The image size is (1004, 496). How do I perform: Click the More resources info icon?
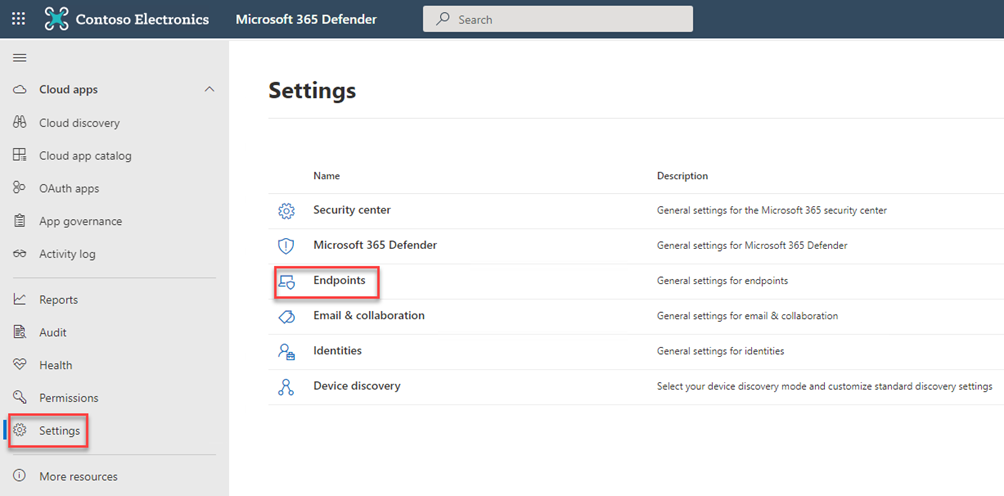[x=20, y=476]
